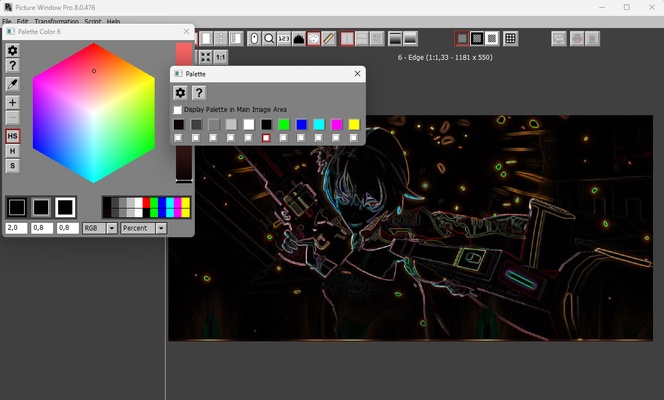
Task: Click the first 0,8 value field
Action: click(42, 228)
